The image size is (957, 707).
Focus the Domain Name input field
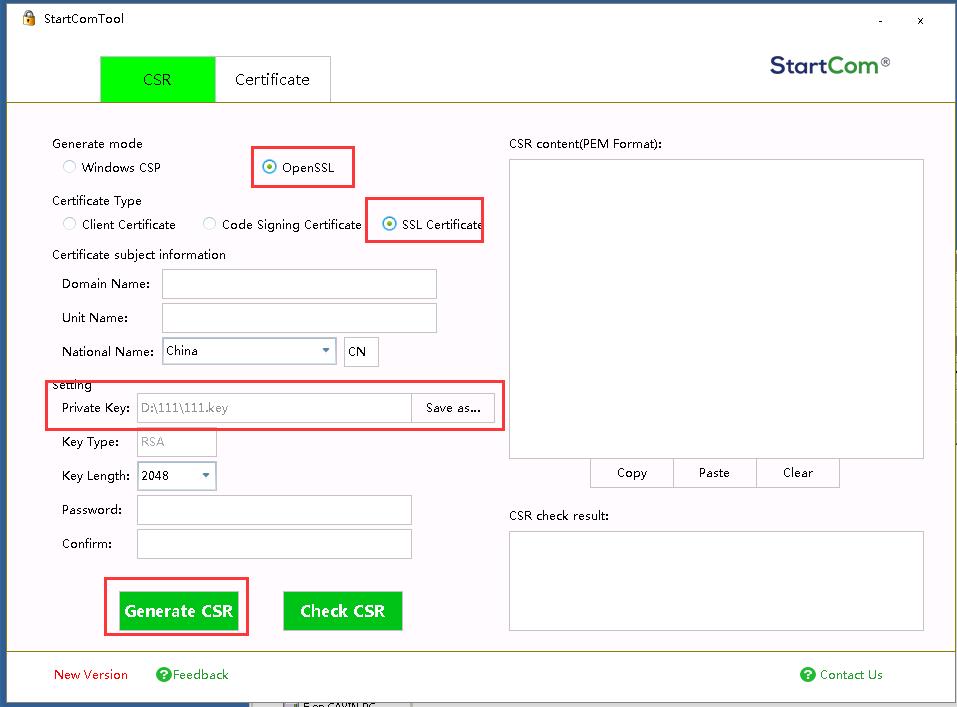[299, 284]
